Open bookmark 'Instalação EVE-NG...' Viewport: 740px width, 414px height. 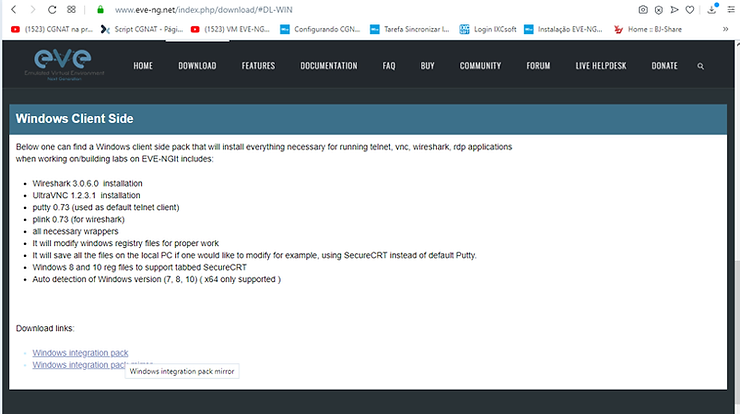(x=563, y=29)
